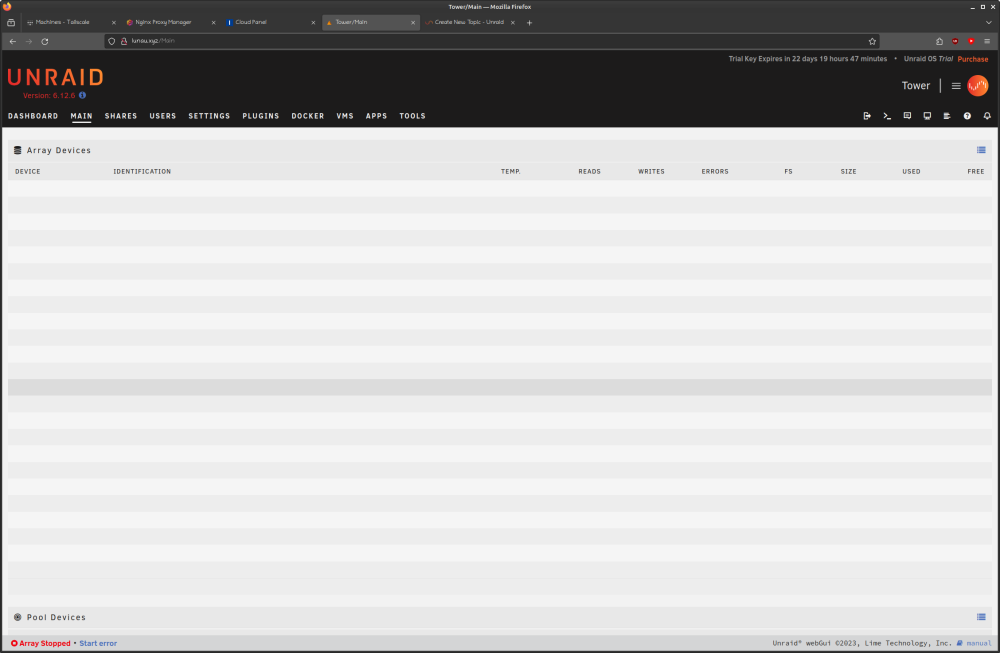Open the Firefox extensions icon

pos(939,41)
